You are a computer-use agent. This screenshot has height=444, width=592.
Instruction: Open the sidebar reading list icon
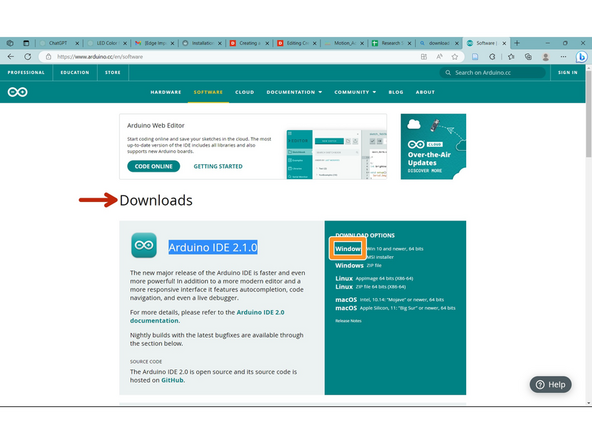[475, 57]
